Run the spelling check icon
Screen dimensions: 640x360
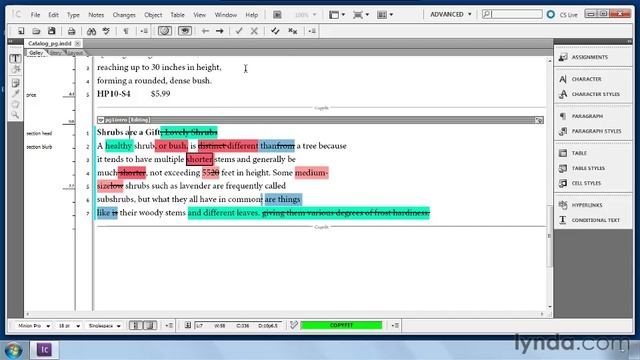tap(106, 31)
